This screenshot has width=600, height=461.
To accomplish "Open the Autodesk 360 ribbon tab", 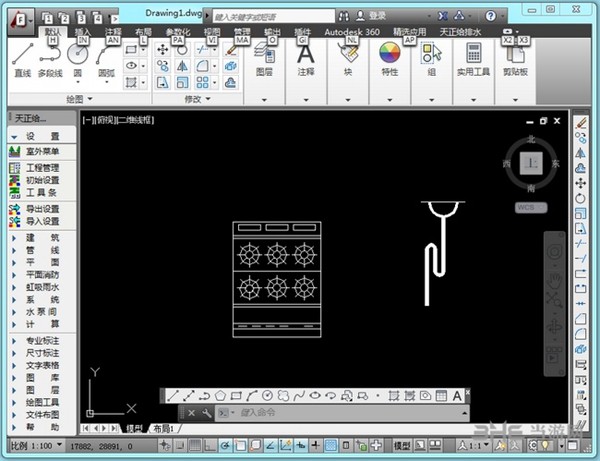I will [x=351, y=32].
